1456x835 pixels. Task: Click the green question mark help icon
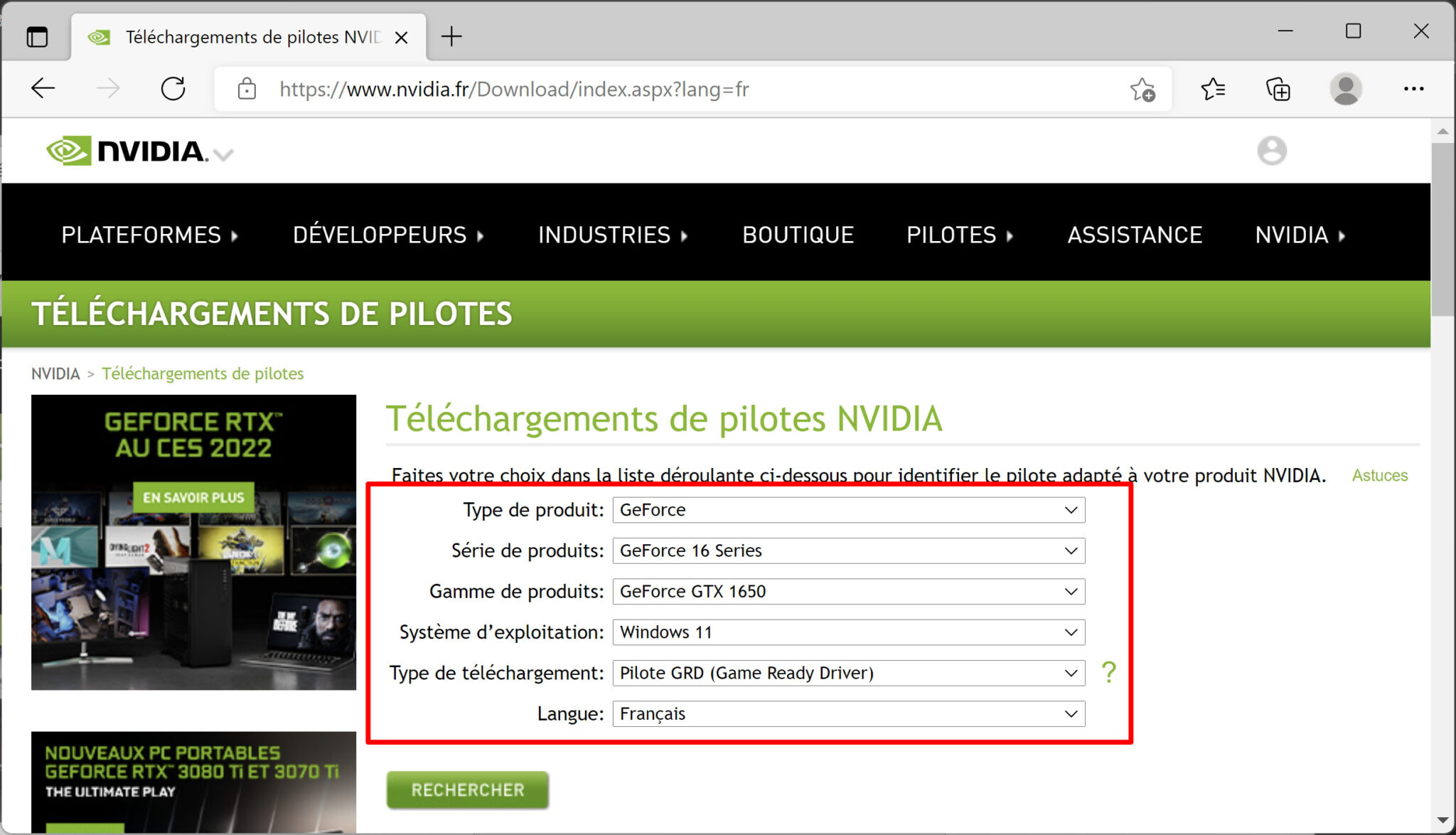pyautogui.click(x=1110, y=672)
